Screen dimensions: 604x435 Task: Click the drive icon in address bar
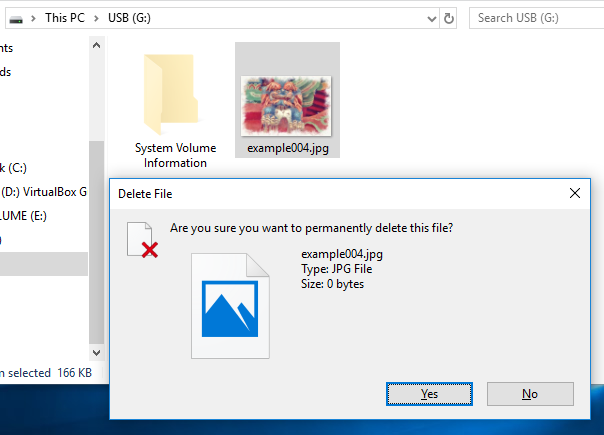click(x=16, y=19)
